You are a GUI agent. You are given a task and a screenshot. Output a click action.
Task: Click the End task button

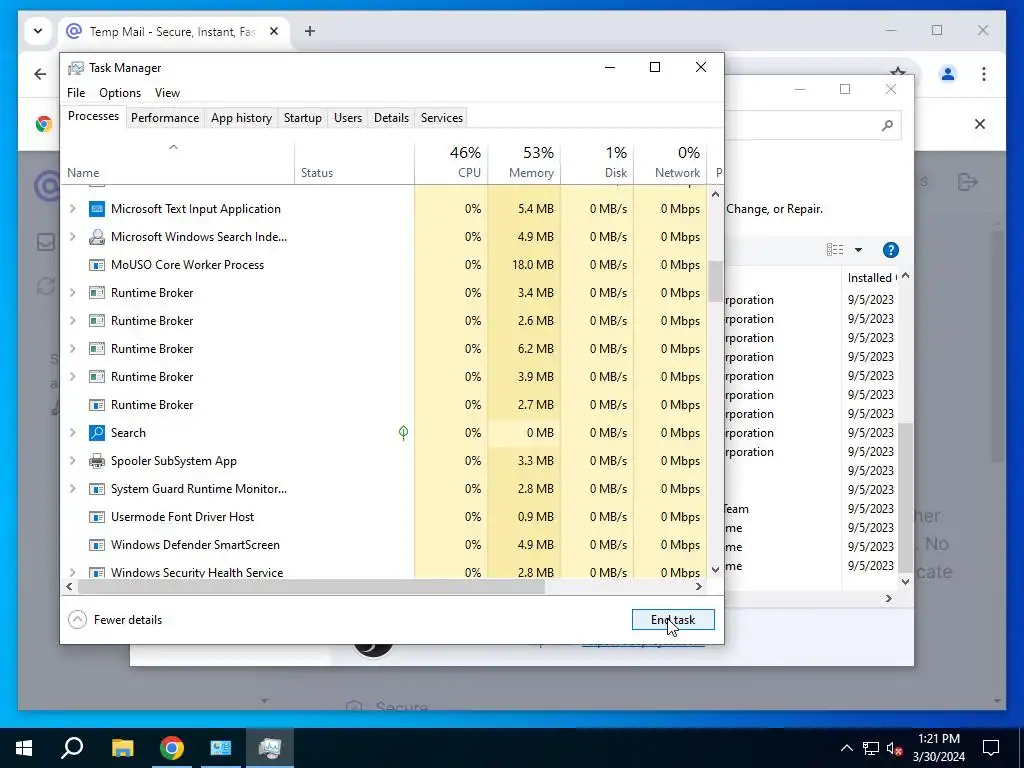pos(673,620)
